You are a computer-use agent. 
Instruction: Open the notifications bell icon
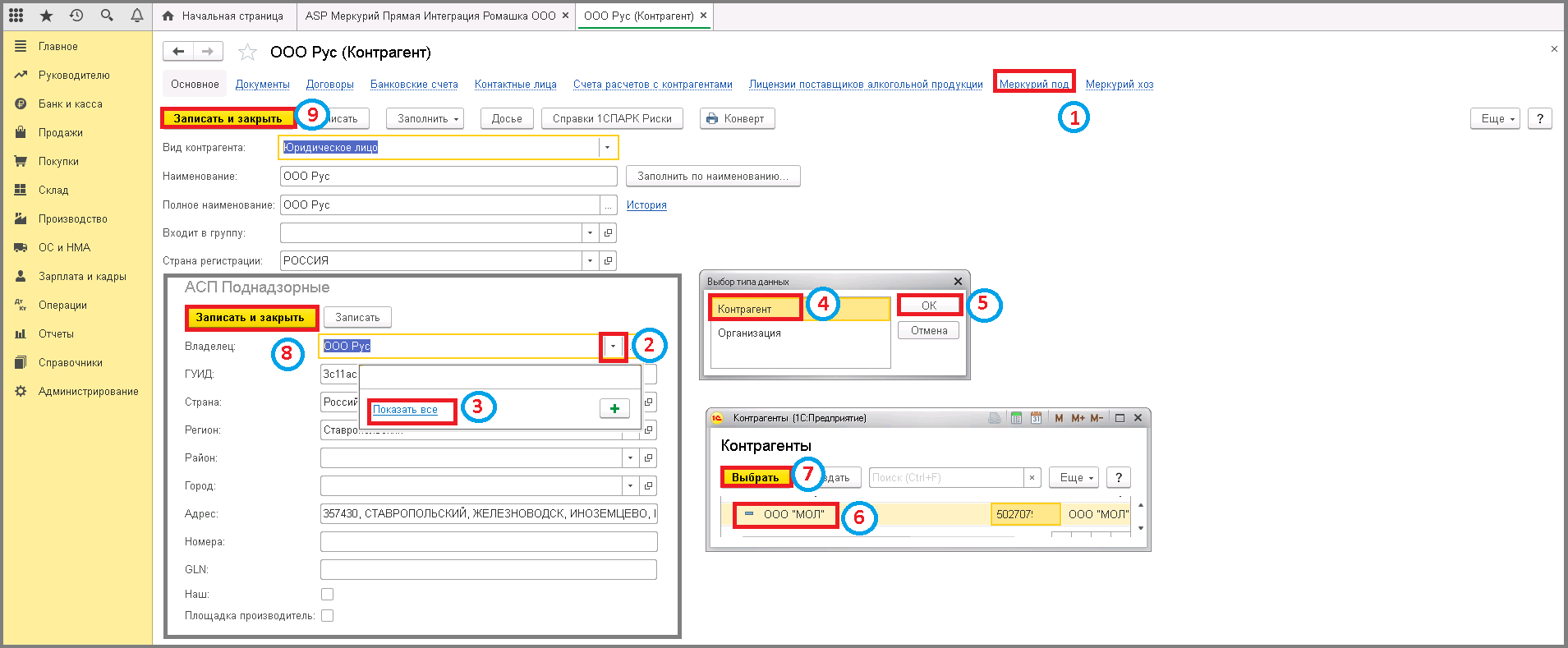pos(136,16)
